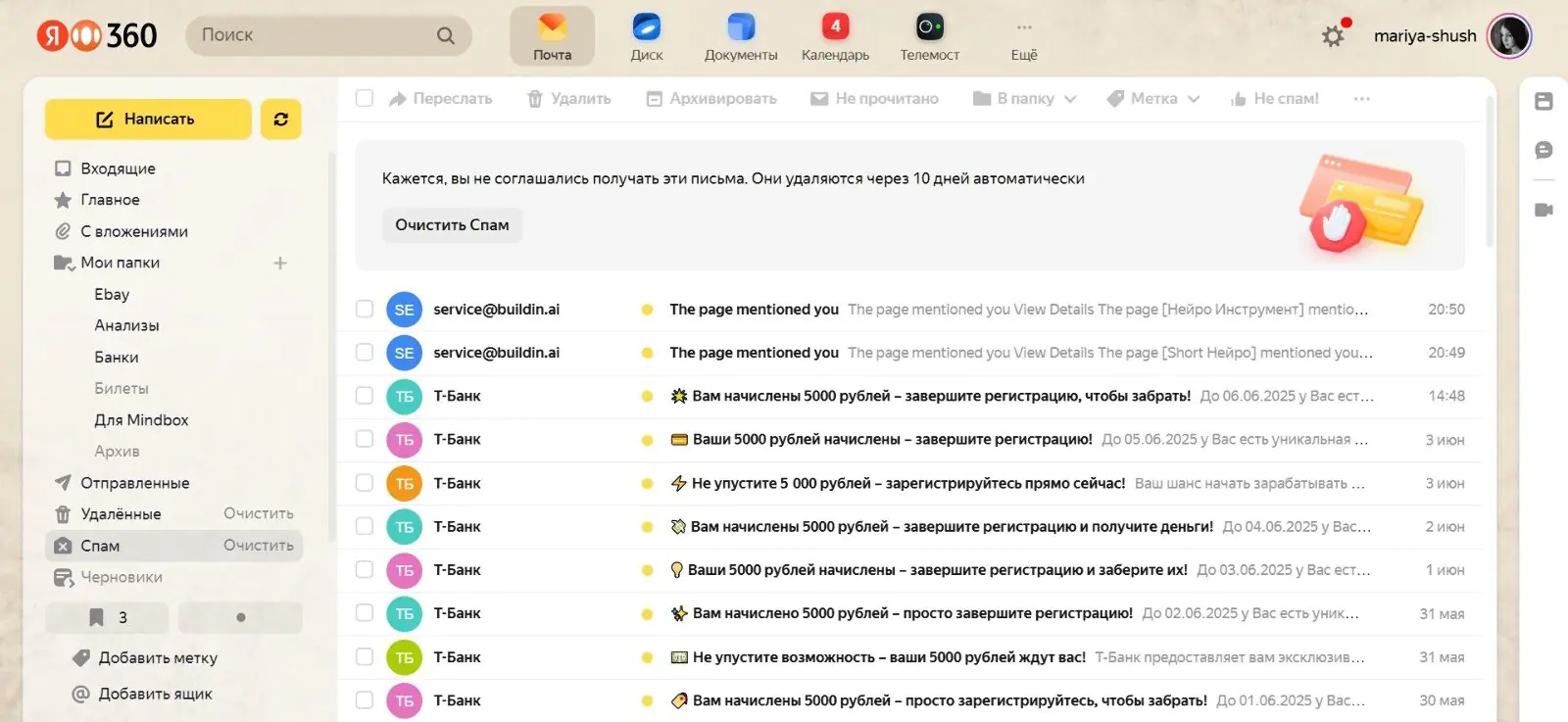Open the notes icon in right sidebar
The height and width of the screenshot is (722, 1568).
tap(1543, 102)
